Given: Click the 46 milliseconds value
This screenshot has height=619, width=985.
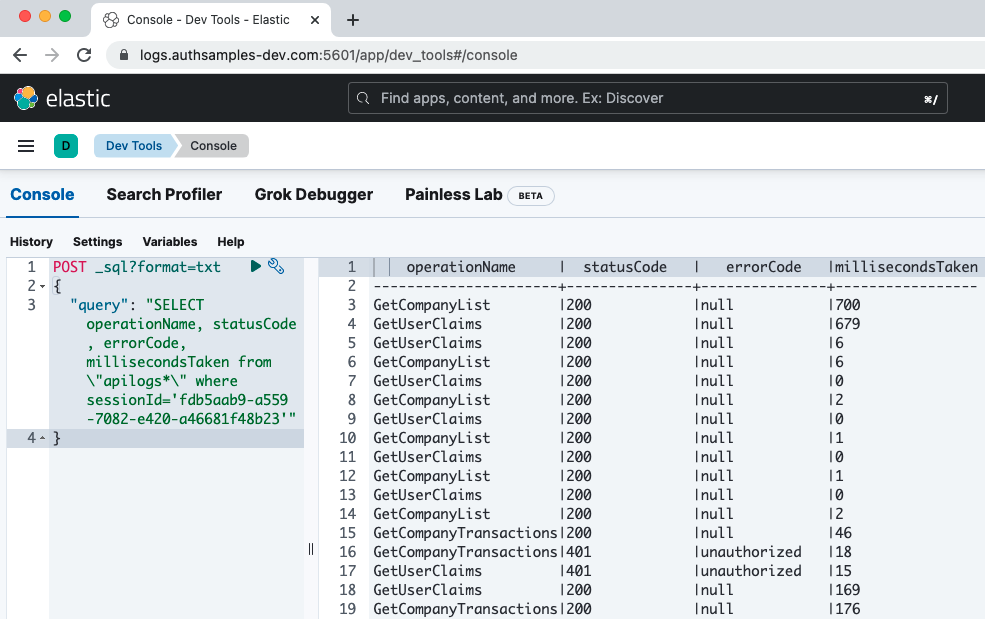Looking at the screenshot, I should pyautogui.click(x=843, y=533).
